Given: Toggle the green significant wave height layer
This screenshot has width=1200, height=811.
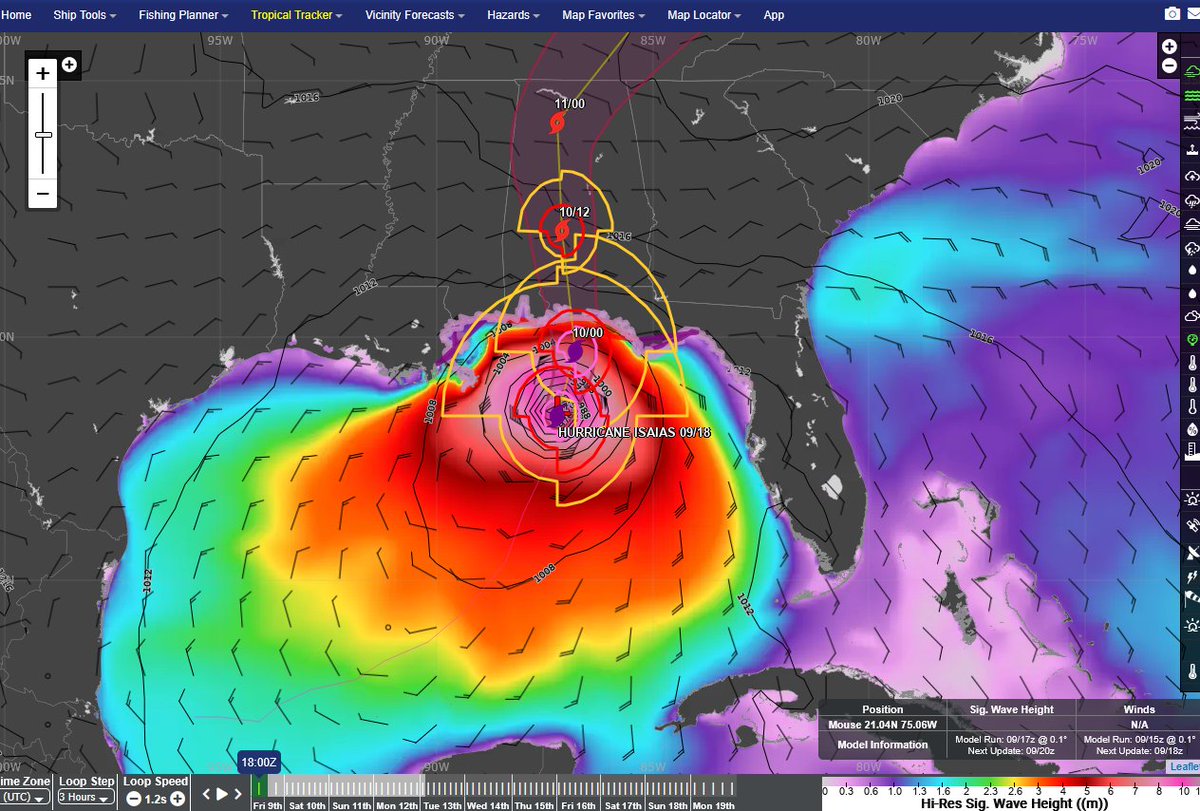Looking at the screenshot, I should click(1191, 97).
